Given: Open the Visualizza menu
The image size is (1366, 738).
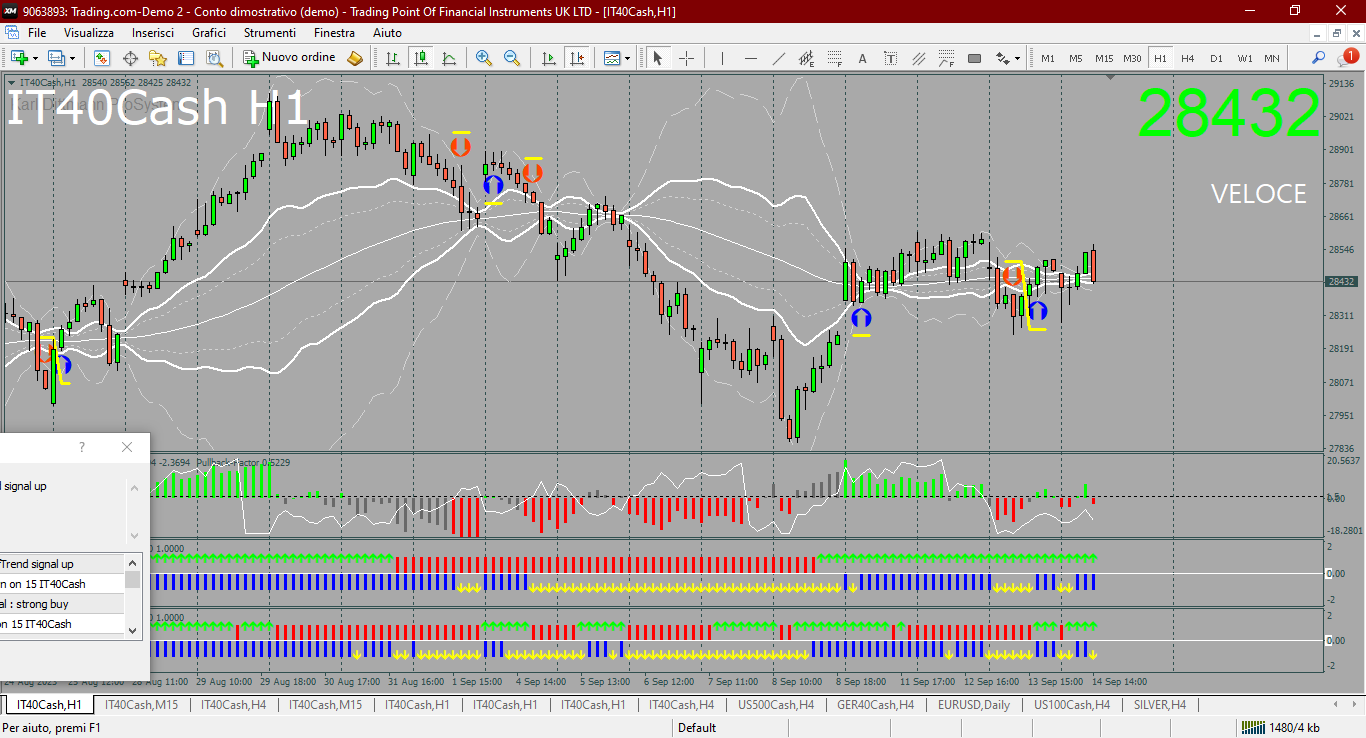Looking at the screenshot, I should [x=89, y=33].
